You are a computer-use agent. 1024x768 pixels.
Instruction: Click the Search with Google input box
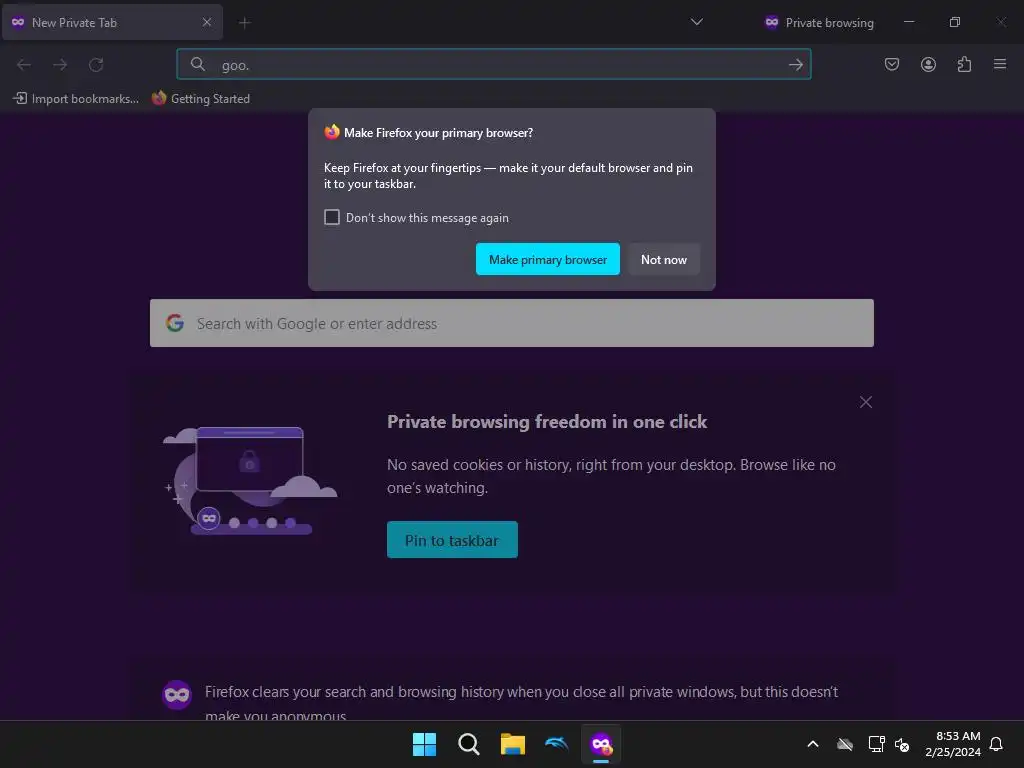pos(511,323)
